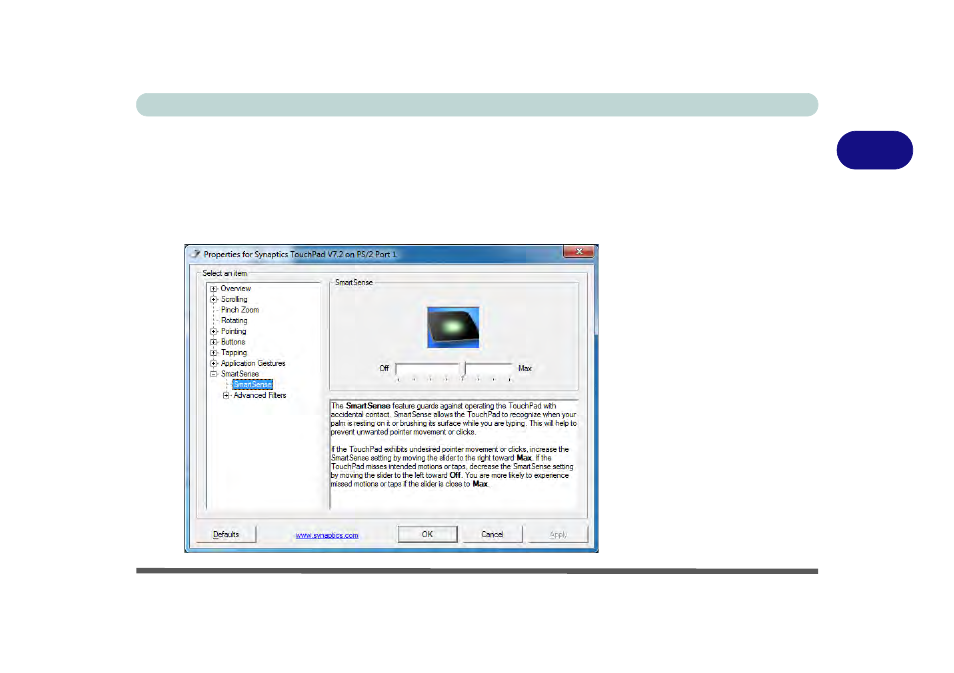This screenshot has height=673, width=954.
Task: Expand the Pointing tree node
Action: click(x=214, y=332)
